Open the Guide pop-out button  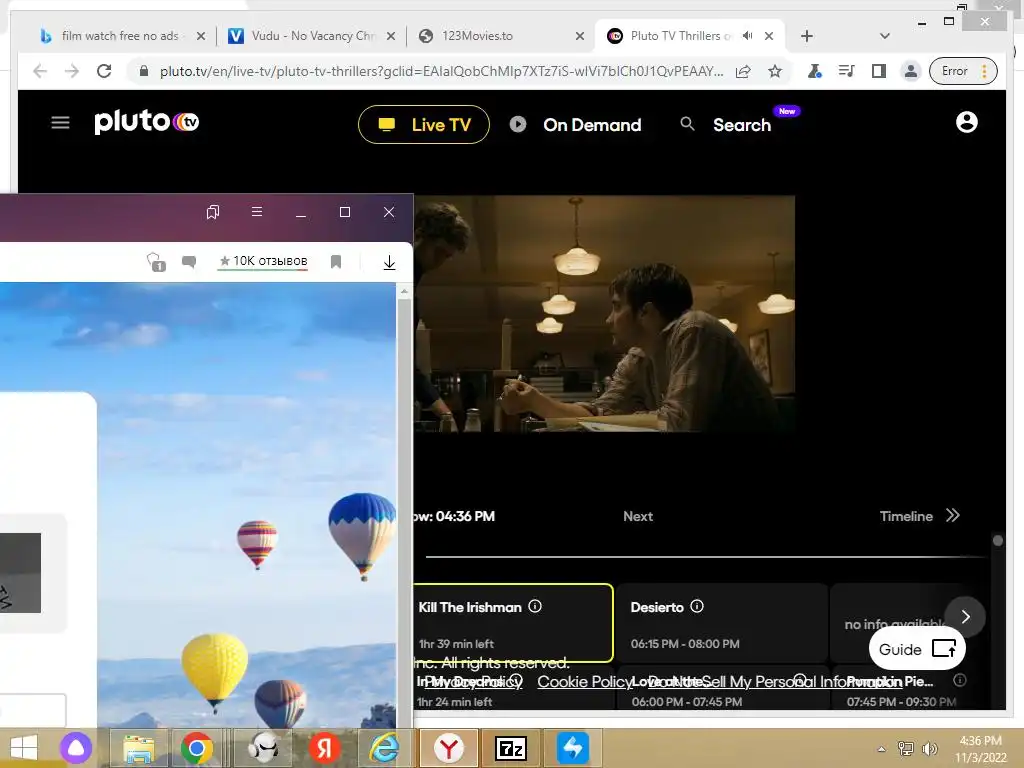point(917,648)
